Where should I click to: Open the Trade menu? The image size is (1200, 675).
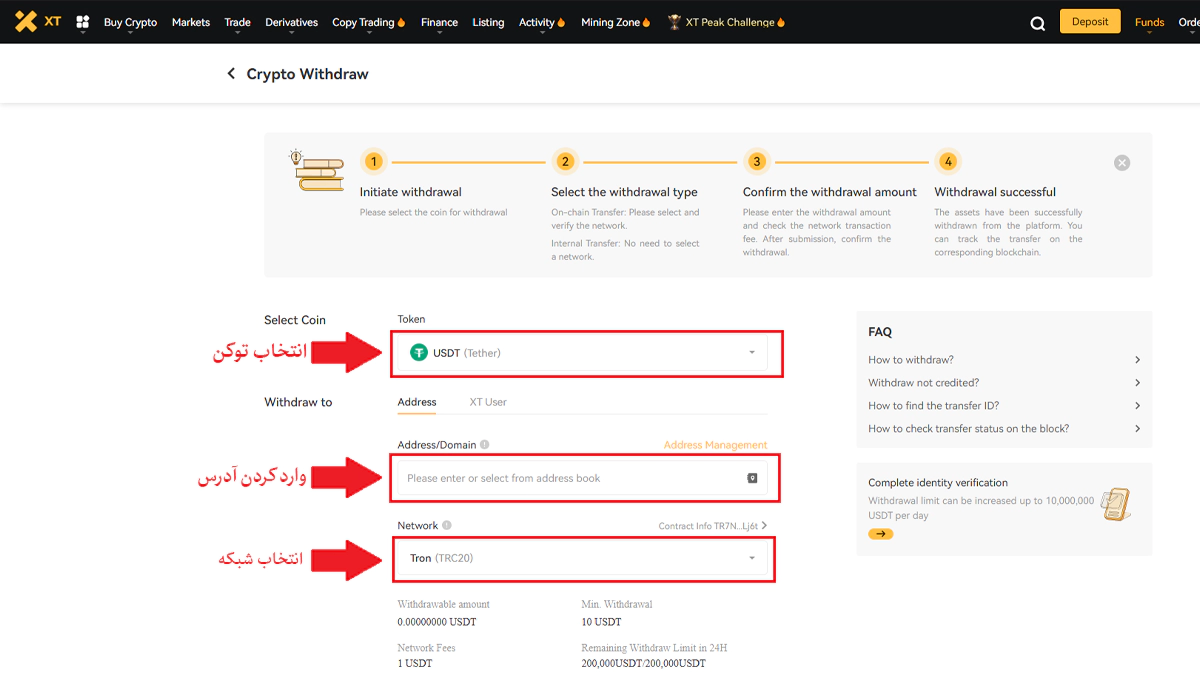[x=238, y=22]
